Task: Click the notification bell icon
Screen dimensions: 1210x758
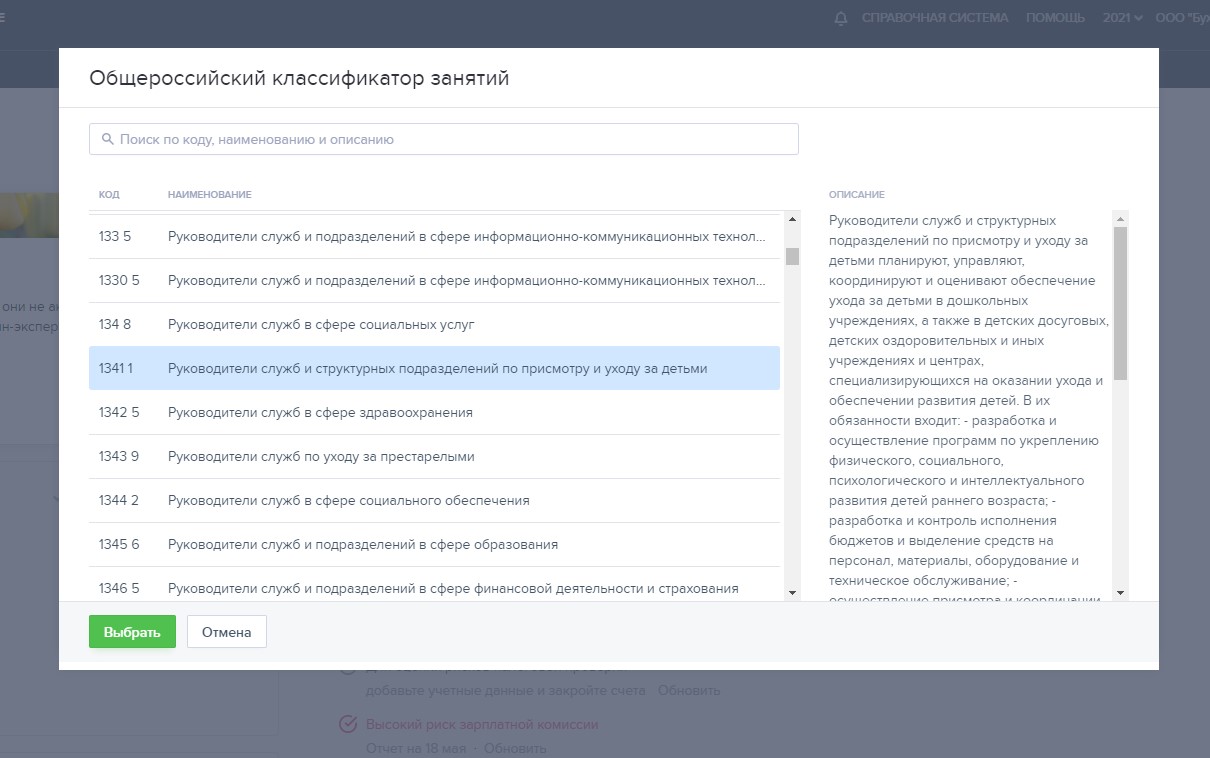Action: coord(840,18)
